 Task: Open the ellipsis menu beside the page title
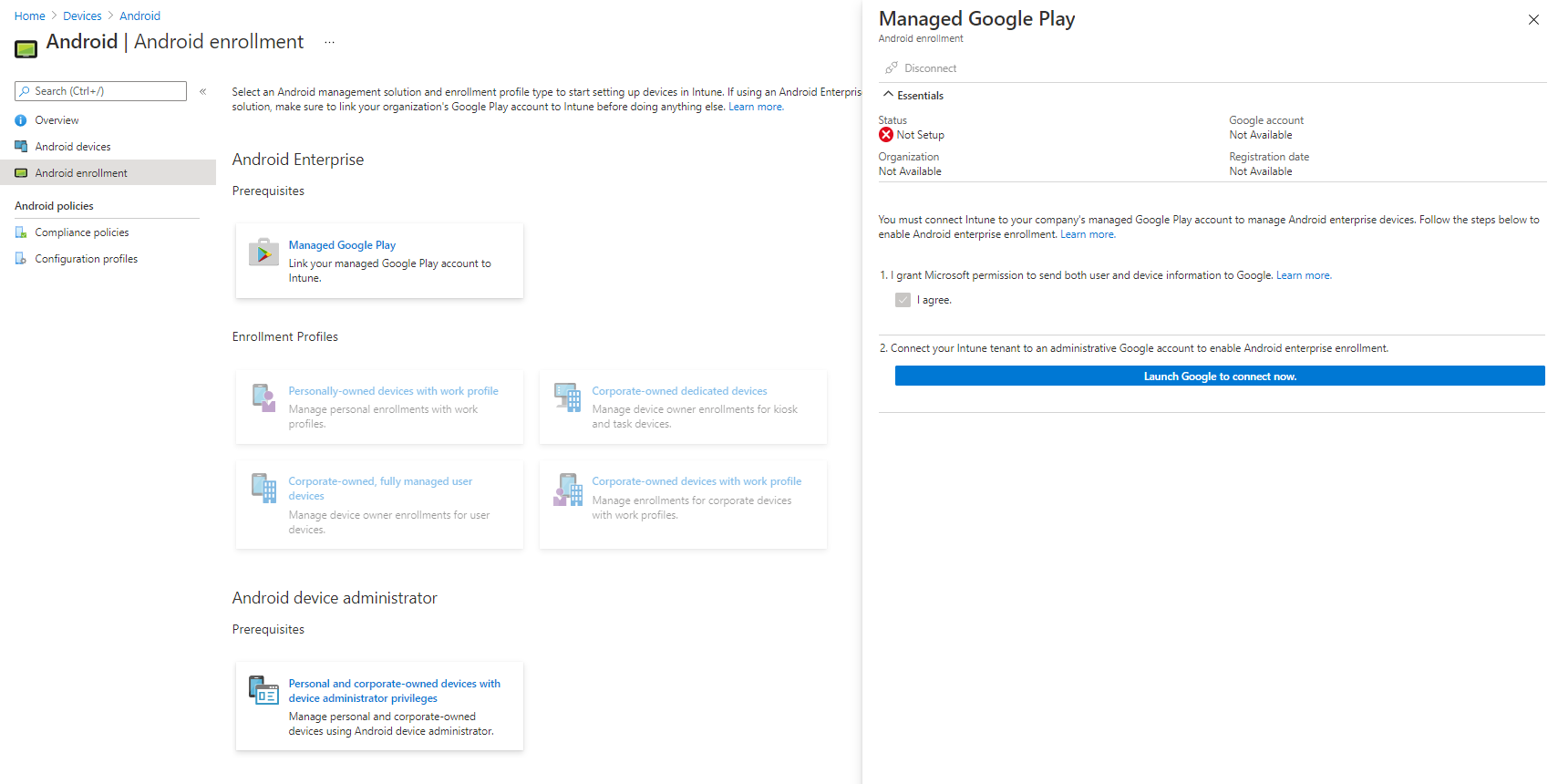pos(329,42)
